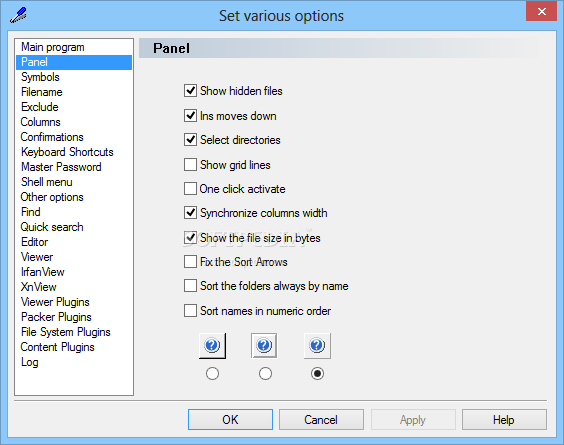Enable Show grid lines
This screenshot has width=564, height=445.
point(190,165)
